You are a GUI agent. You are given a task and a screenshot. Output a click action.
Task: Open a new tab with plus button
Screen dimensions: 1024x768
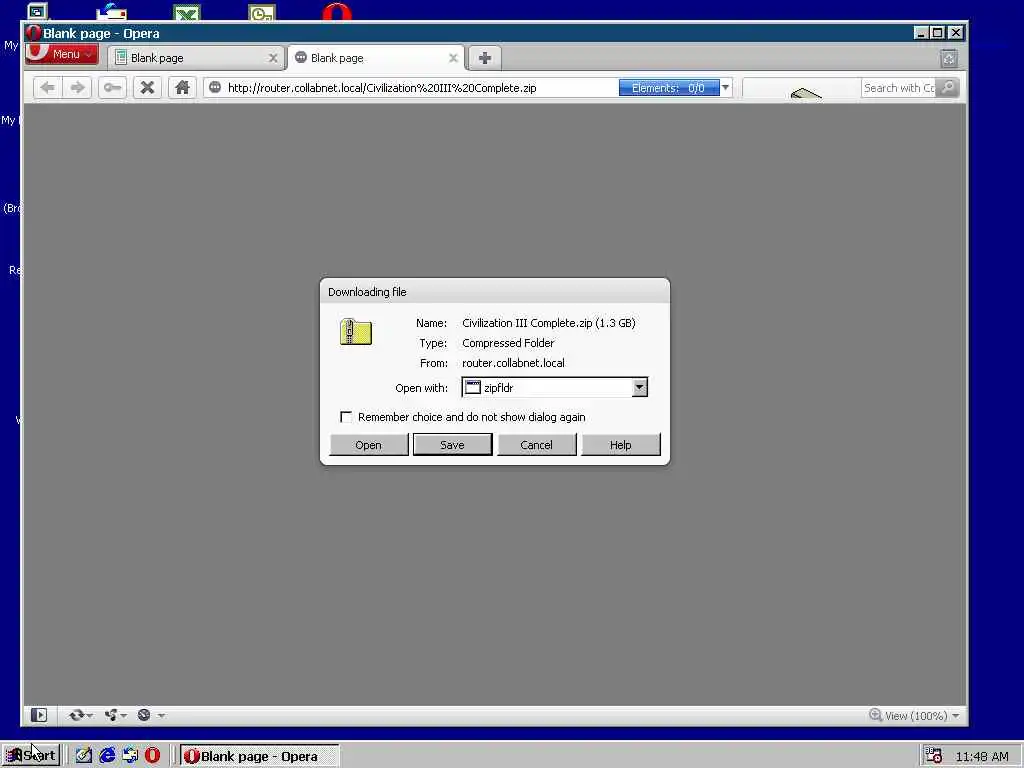pyautogui.click(x=485, y=58)
